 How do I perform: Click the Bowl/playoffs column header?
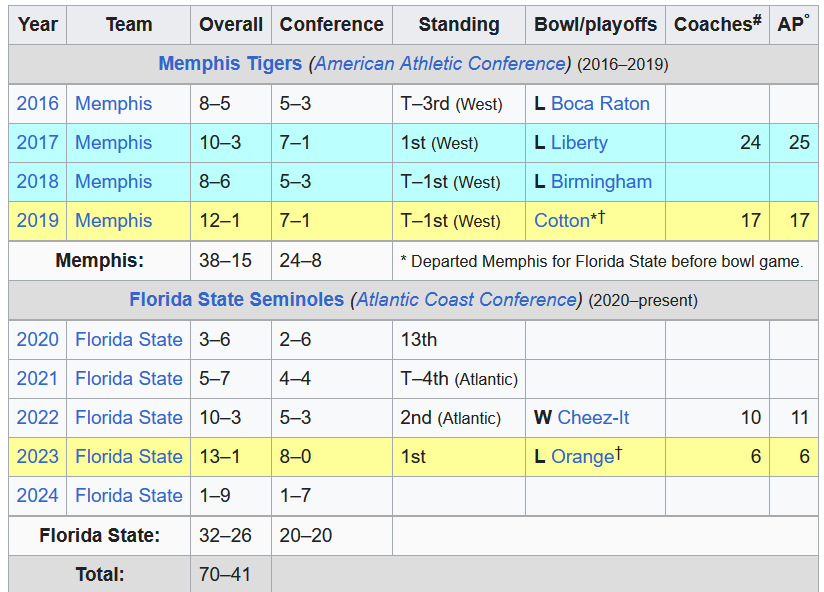tap(596, 24)
